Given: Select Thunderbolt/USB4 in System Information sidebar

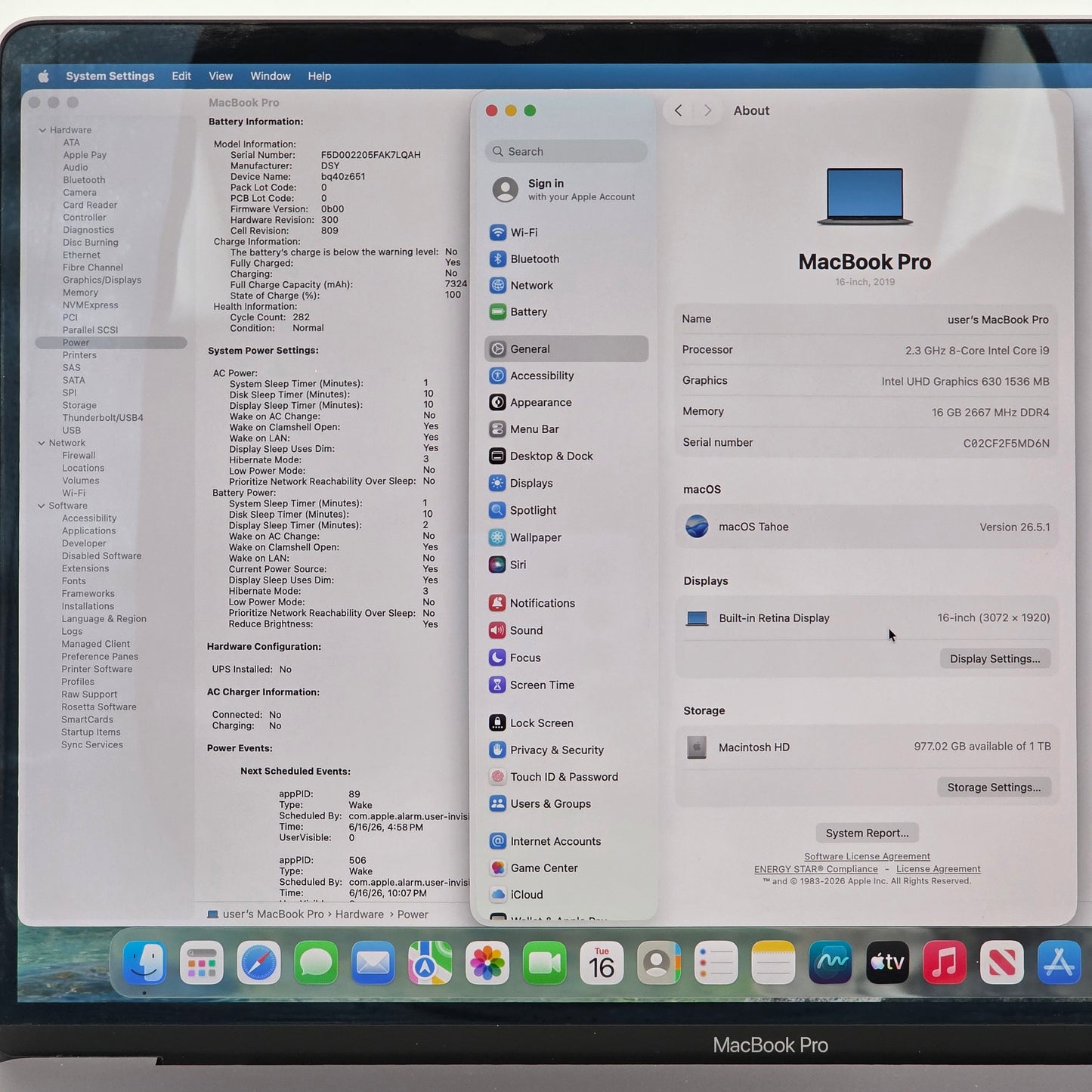Looking at the screenshot, I should pyautogui.click(x=103, y=418).
